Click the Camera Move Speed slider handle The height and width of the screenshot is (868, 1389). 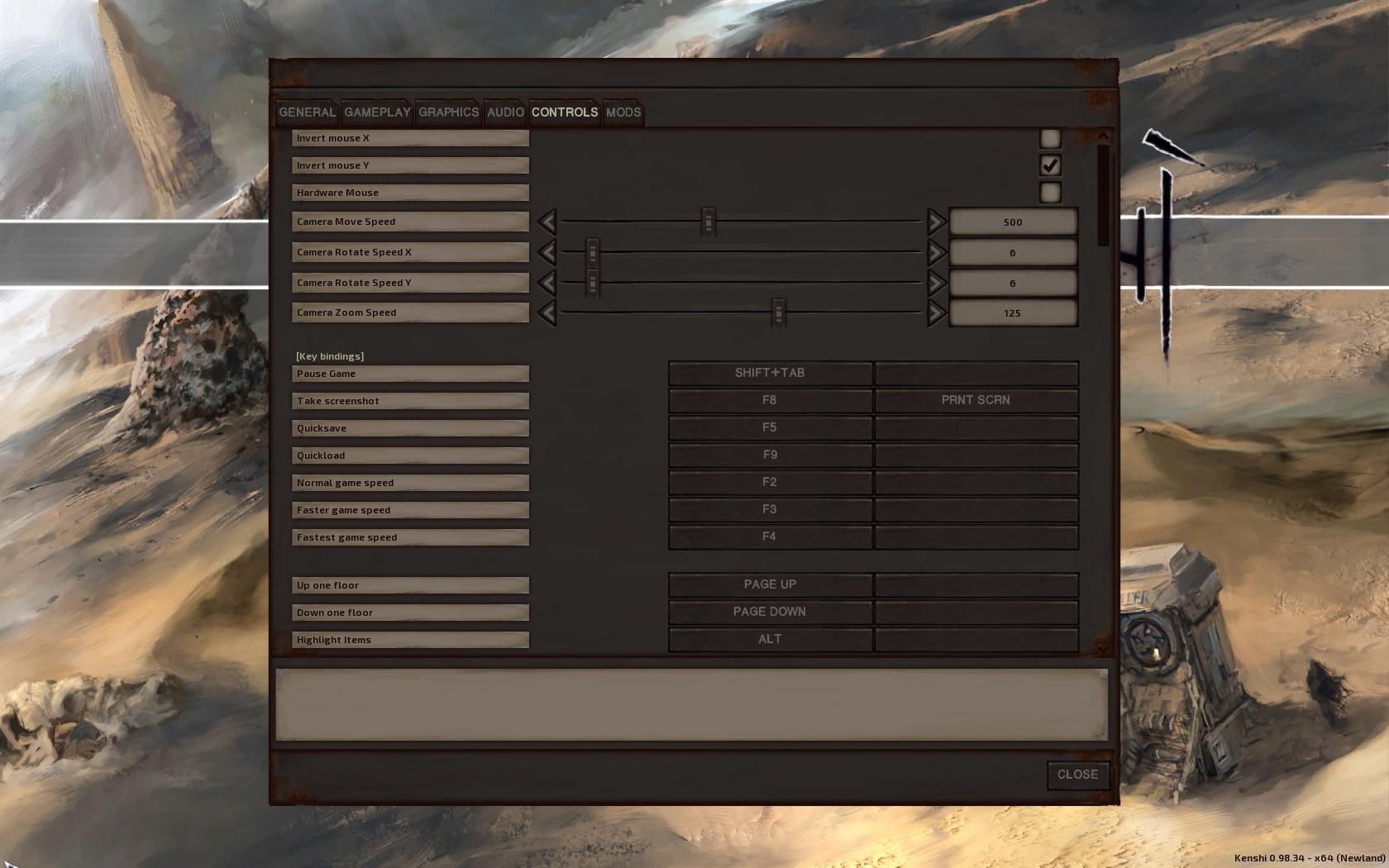[708, 222]
